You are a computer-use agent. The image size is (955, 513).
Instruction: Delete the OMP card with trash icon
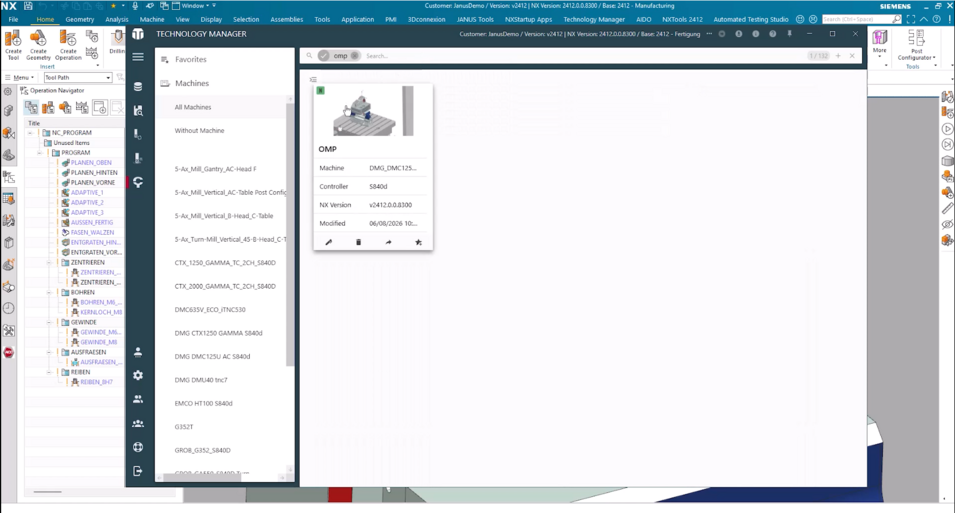358,242
